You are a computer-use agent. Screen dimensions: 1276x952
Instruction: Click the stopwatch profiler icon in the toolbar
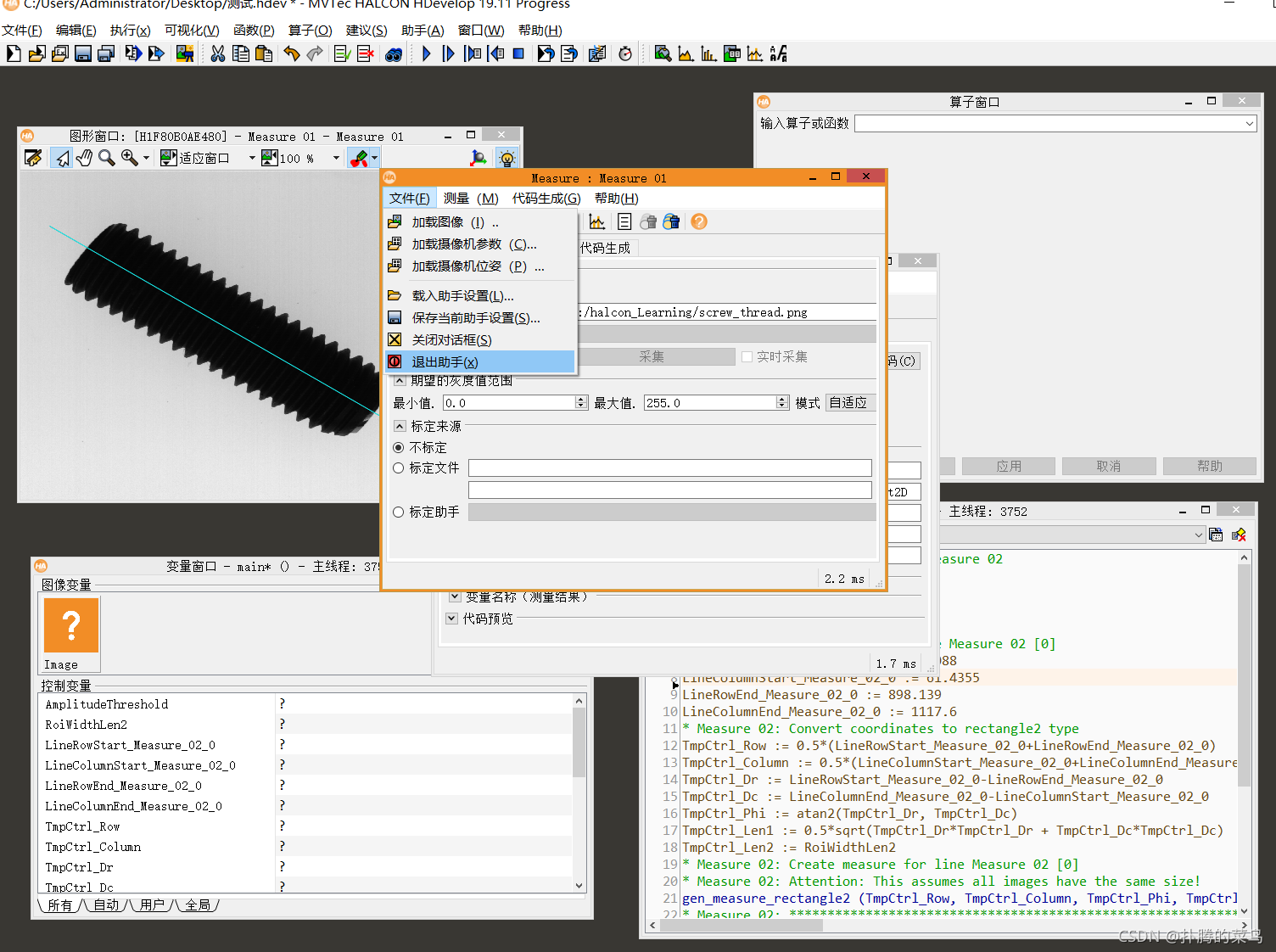pos(625,53)
